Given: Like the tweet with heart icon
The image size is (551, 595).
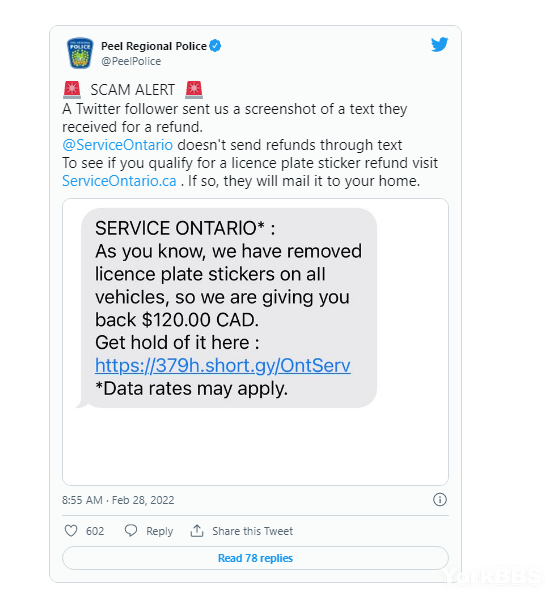Looking at the screenshot, I should (71, 530).
